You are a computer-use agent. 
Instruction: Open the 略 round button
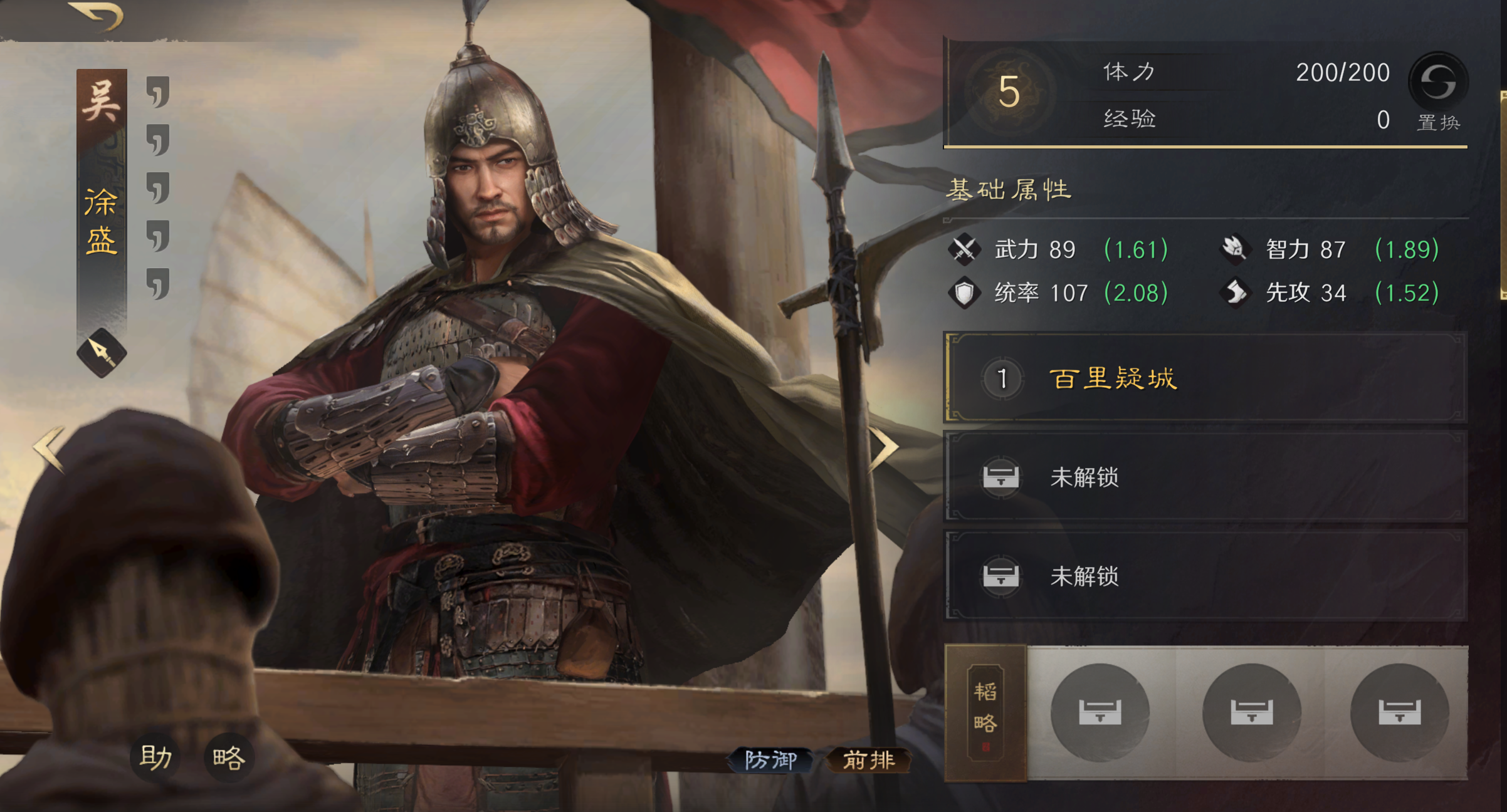pos(229,757)
